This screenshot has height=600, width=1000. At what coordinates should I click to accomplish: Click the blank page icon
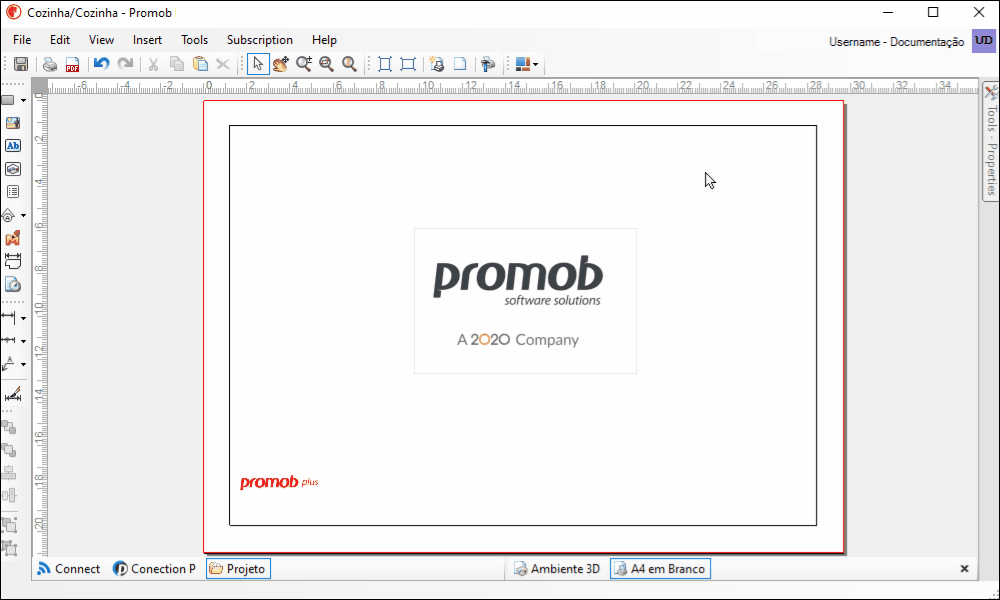[x=460, y=64]
